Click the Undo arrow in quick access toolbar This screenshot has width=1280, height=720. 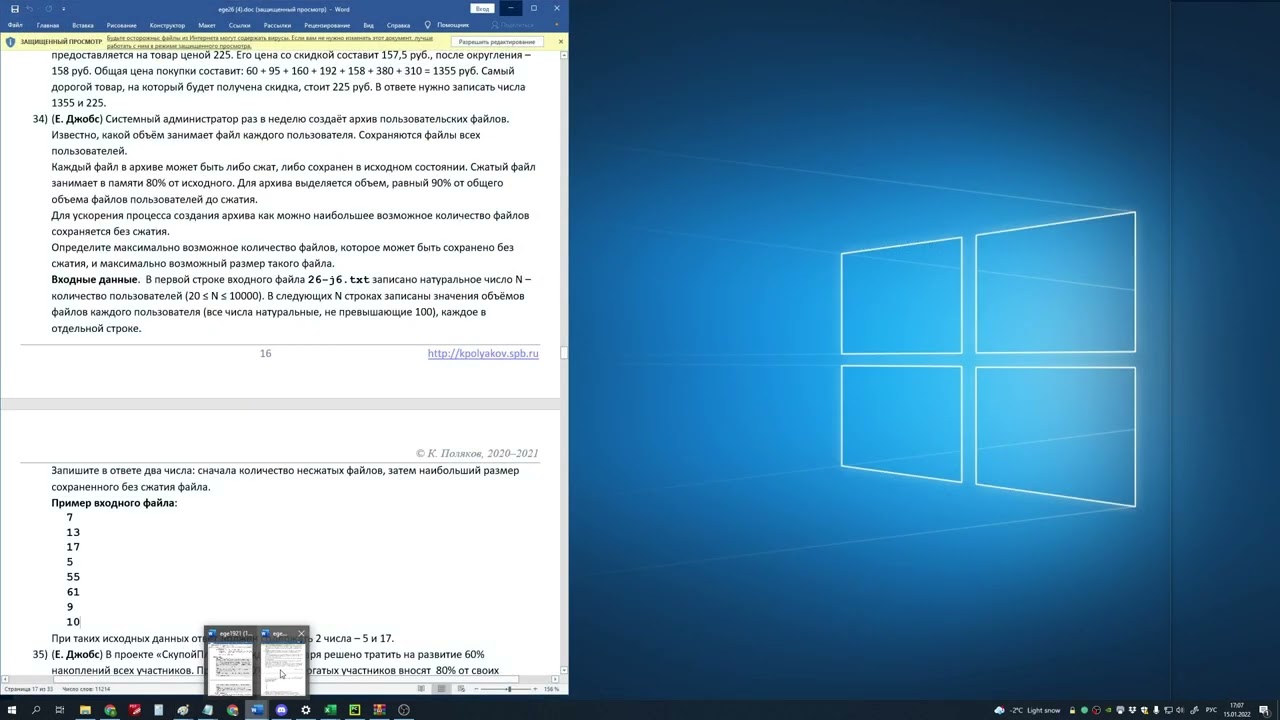(x=31, y=9)
